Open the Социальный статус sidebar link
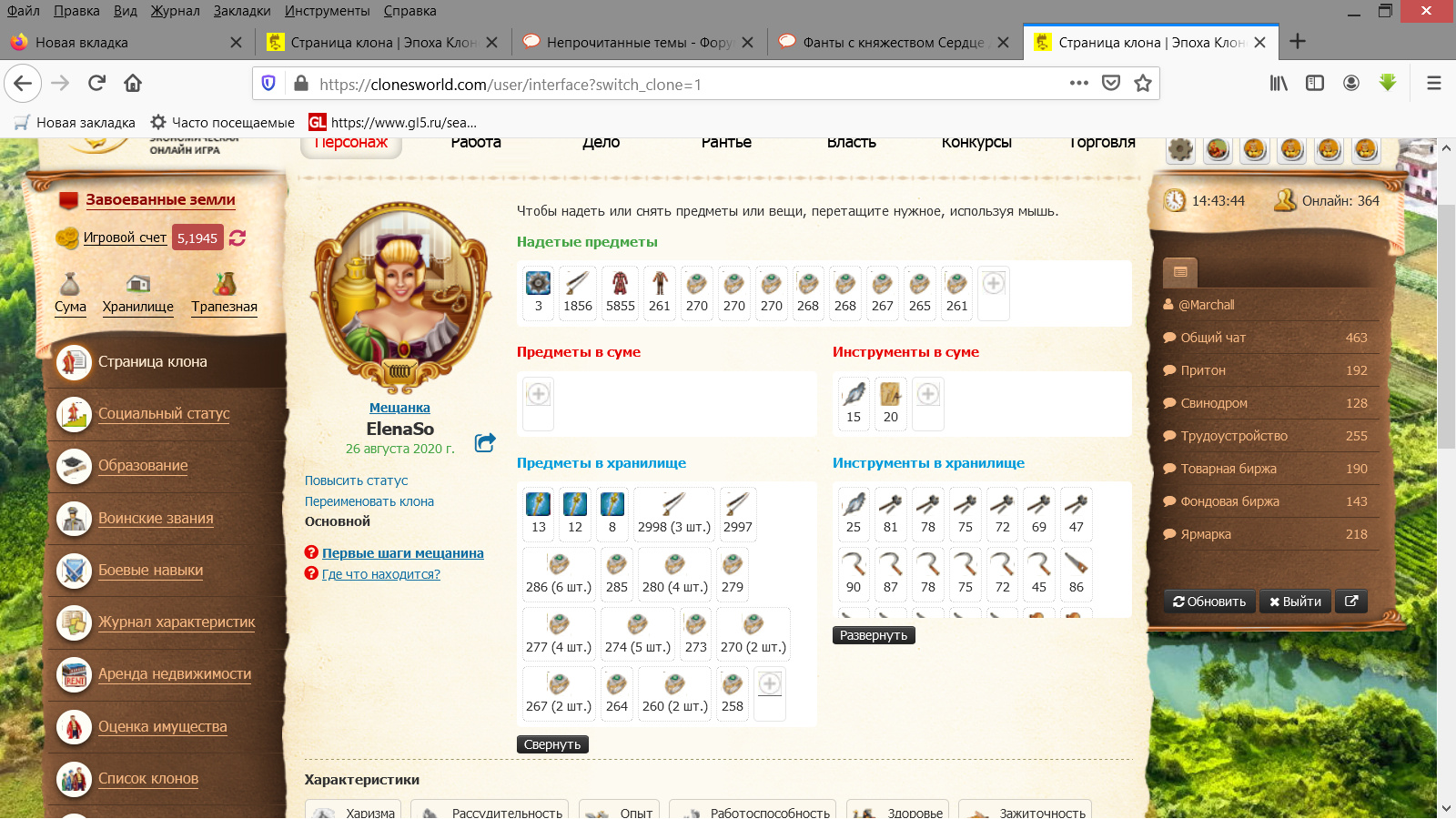This screenshot has height=819, width=1456. click(164, 413)
